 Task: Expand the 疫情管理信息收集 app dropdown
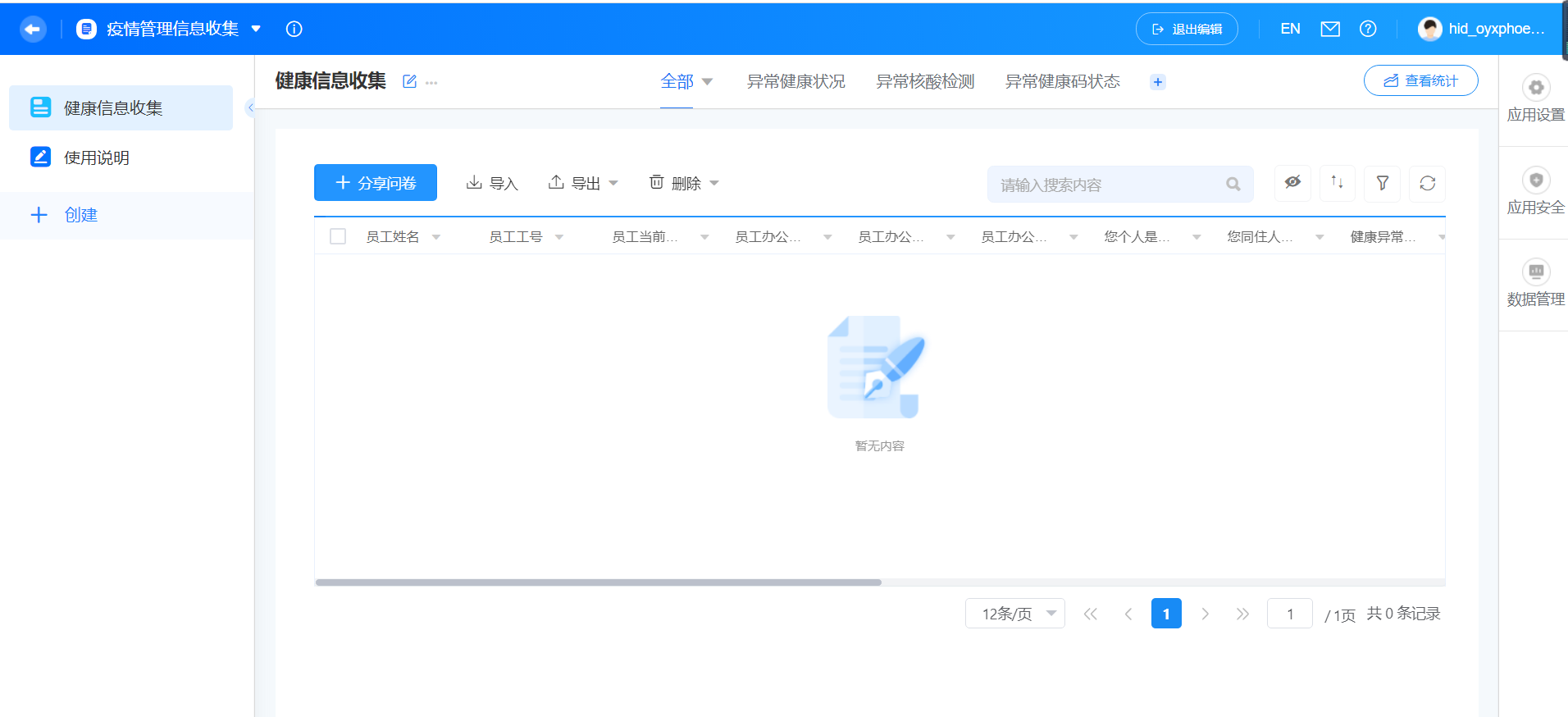(x=256, y=29)
